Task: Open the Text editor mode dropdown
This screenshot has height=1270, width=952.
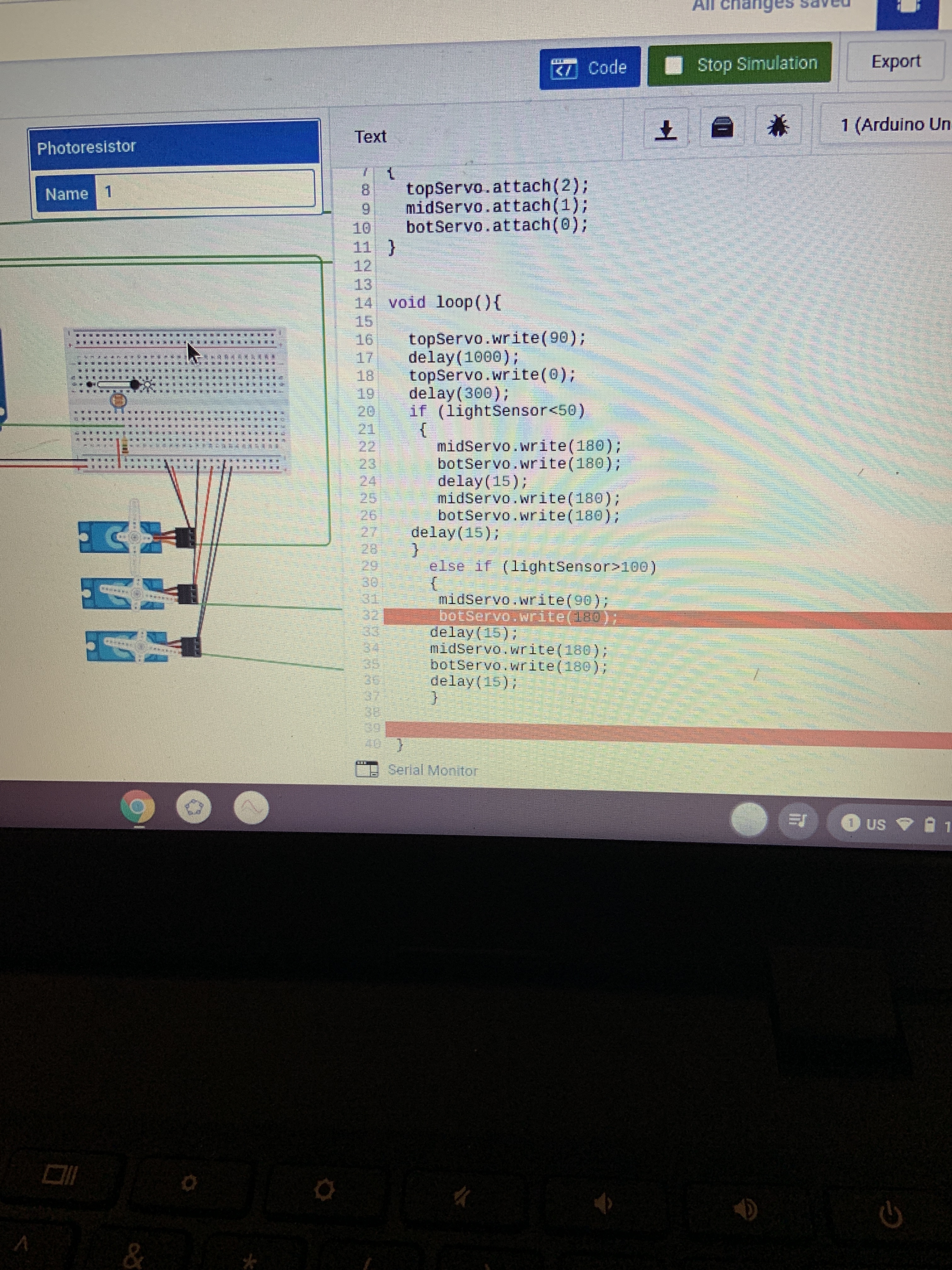Action: tap(370, 137)
